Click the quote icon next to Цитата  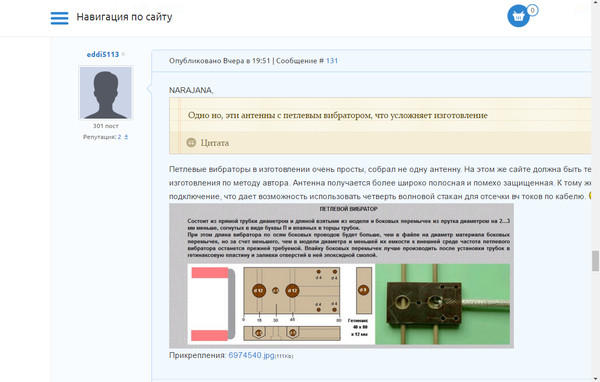tap(191, 143)
